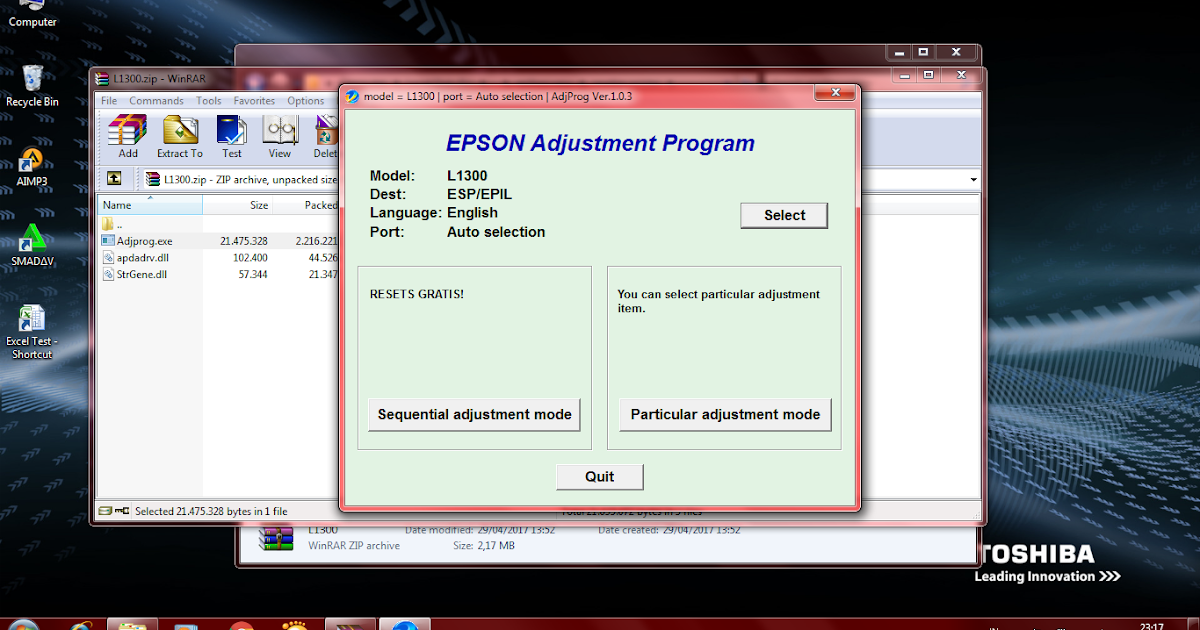This screenshot has height=630, width=1200.
Task: Sort by the Name column header
Action: coord(150,205)
